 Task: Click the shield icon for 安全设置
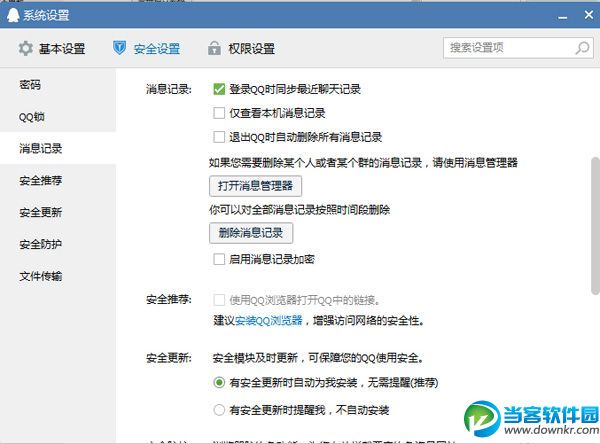coord(119,48)
